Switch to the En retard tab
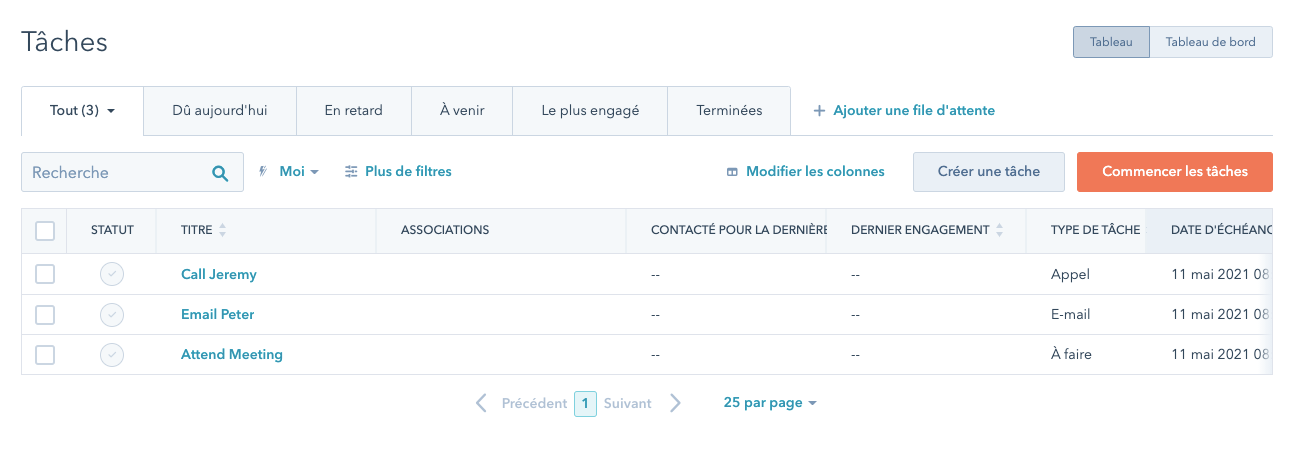 click(x=353, y=111)
